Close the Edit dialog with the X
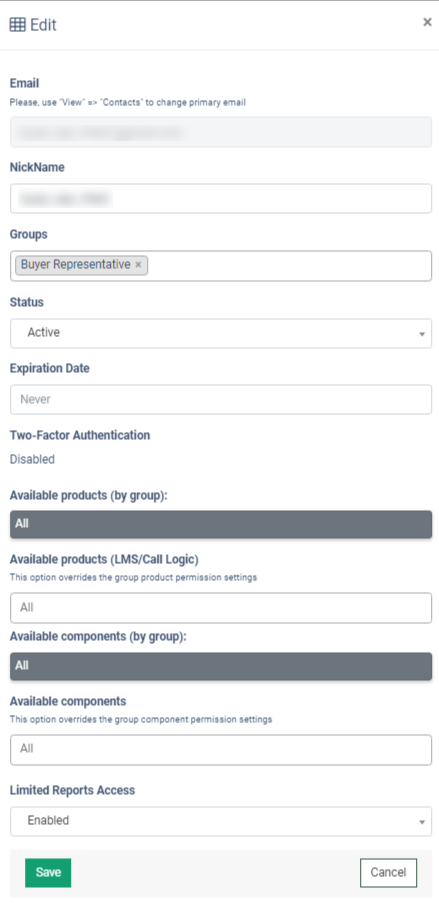 pyautogui.click(x=427, y=23)
